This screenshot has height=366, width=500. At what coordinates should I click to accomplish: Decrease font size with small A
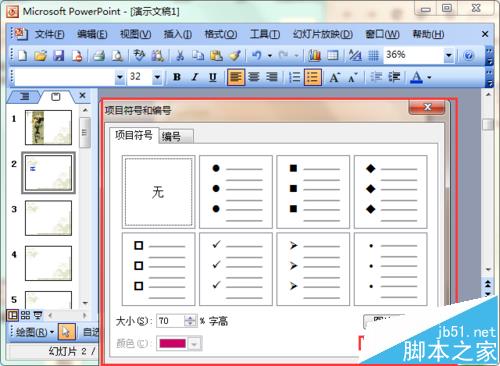point(353,77)
